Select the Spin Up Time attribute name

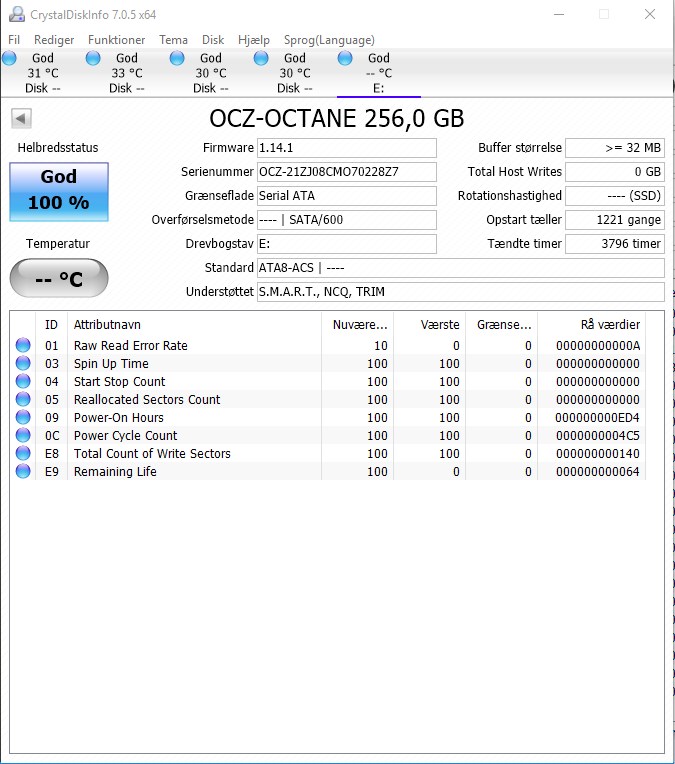[x=111, y=363]
